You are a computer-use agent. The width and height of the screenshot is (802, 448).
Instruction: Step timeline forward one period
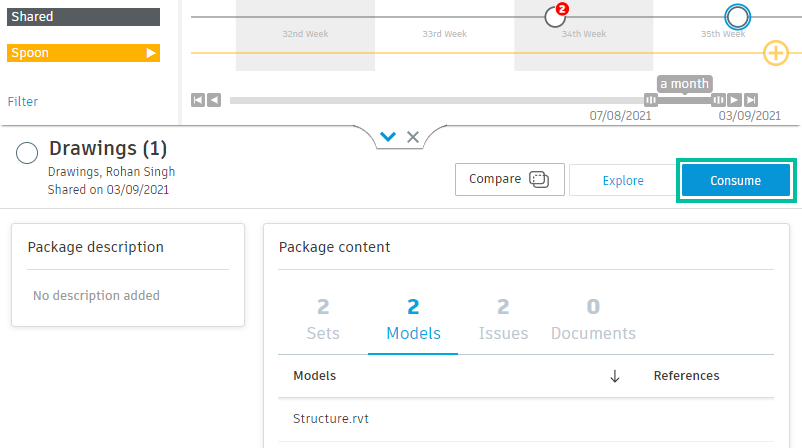click(x=734, y=100)
